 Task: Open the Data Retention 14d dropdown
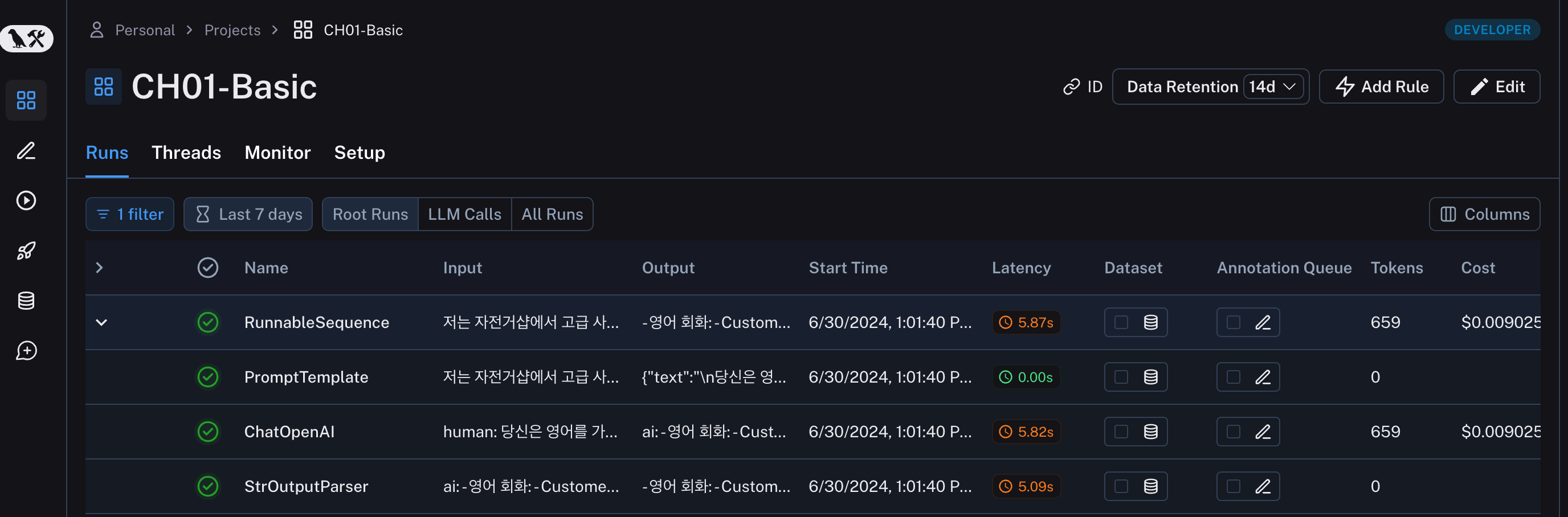[1273, 87]
